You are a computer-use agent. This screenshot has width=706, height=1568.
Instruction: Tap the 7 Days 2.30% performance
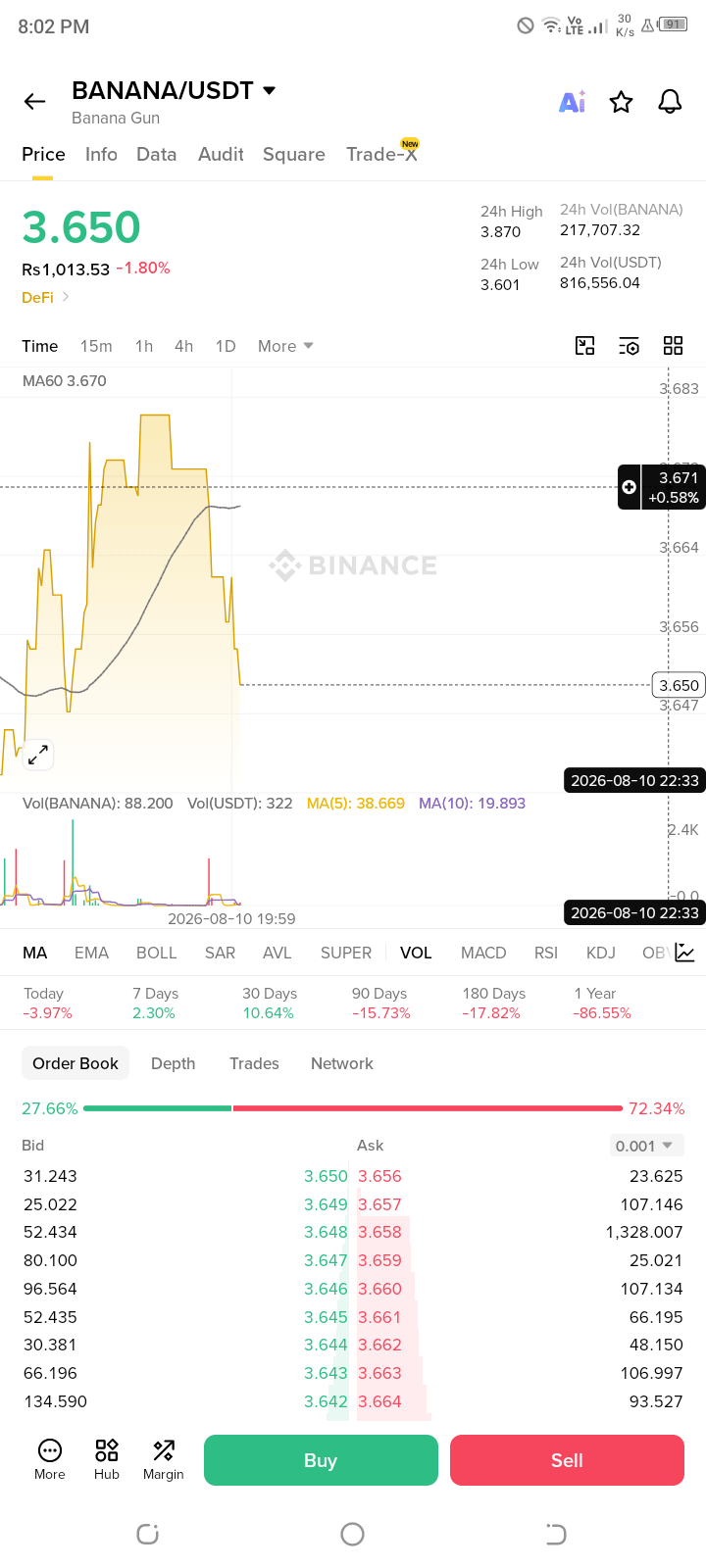pos(156,1003)
